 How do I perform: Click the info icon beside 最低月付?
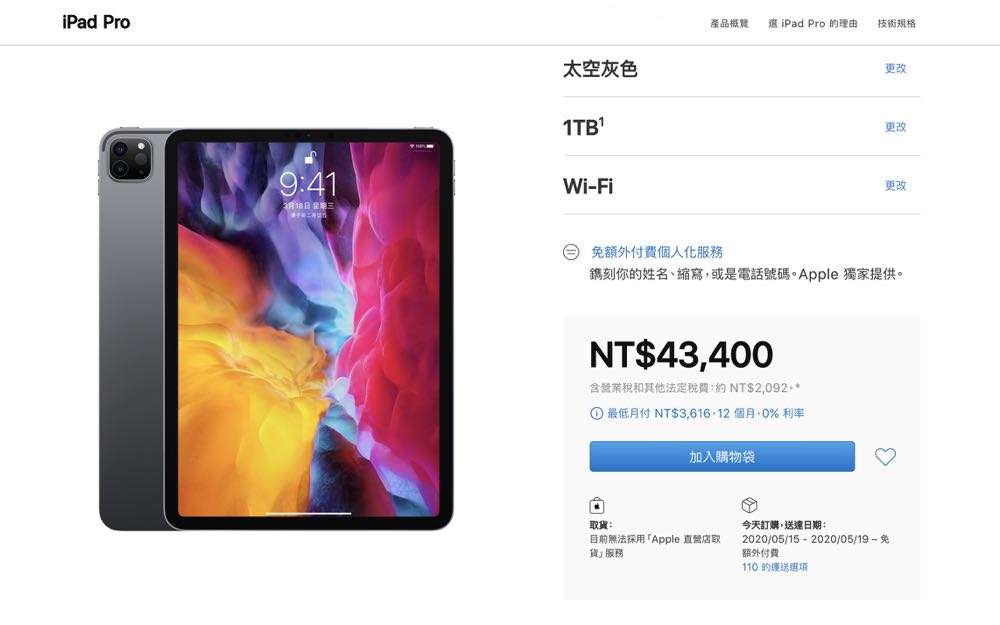coord(596,413)
